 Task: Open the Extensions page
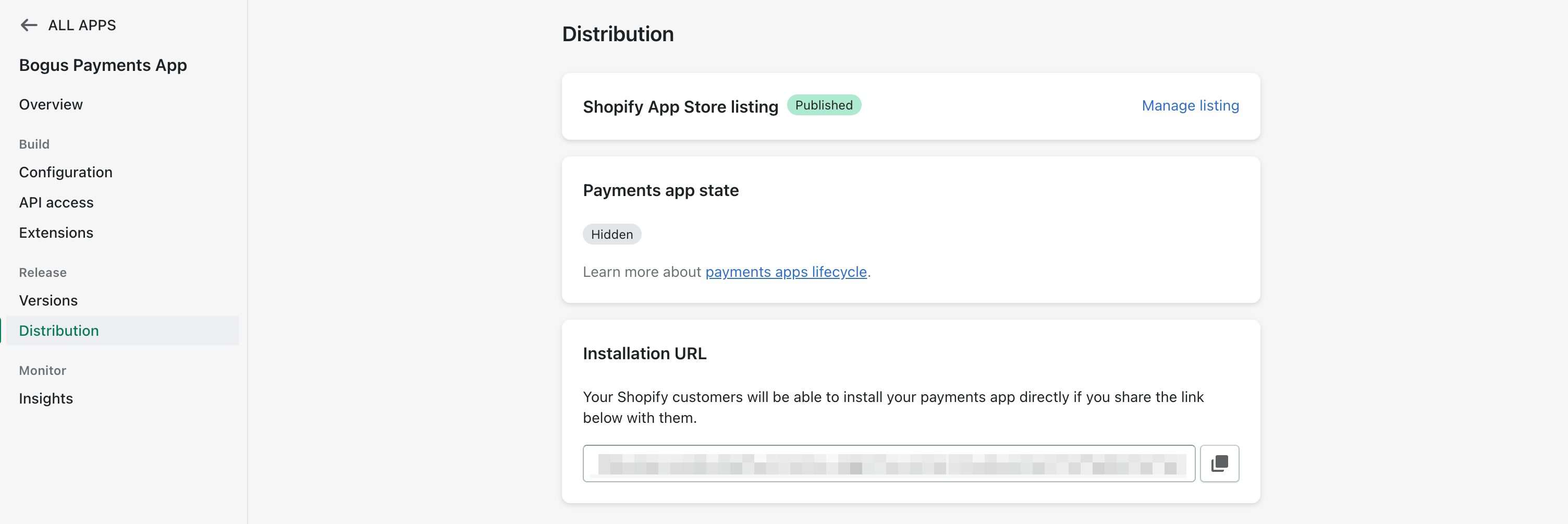tap(56, 233)
